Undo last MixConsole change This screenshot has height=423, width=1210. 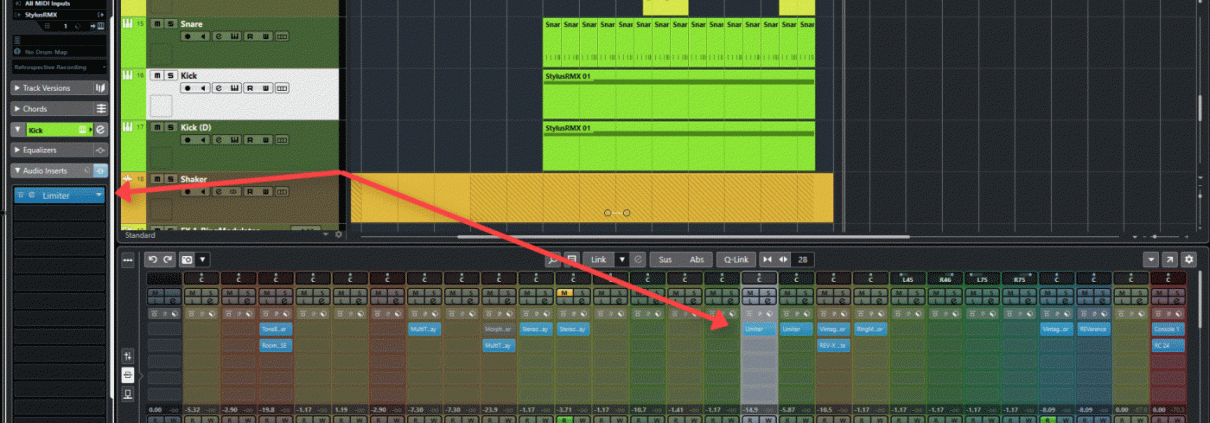pyautogui.click(x=153, y=259)
